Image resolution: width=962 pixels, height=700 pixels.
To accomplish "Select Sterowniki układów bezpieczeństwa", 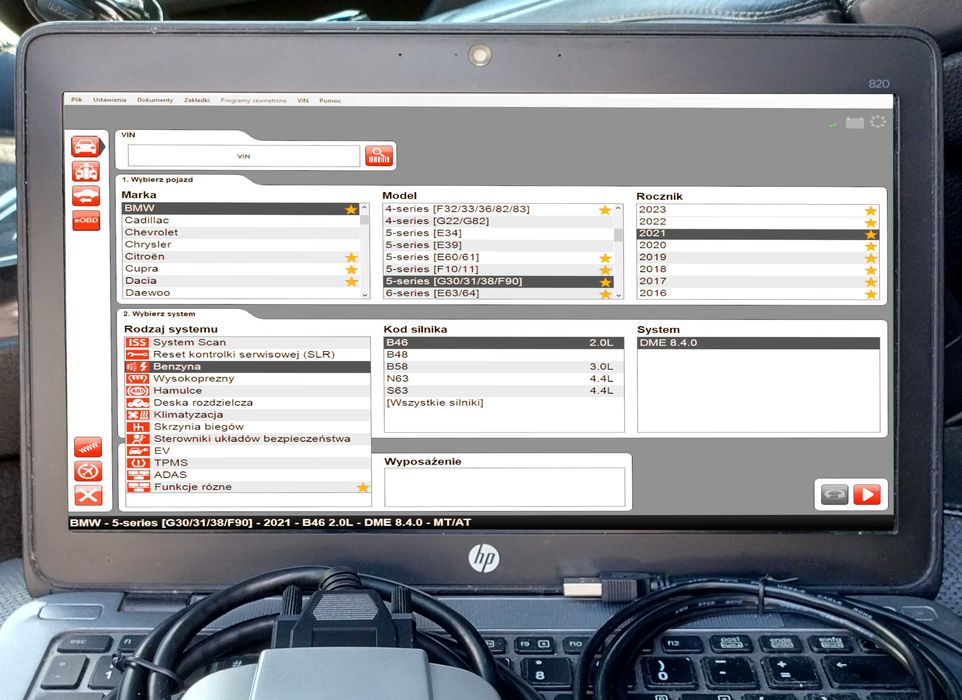I will (x=248, y=439).
